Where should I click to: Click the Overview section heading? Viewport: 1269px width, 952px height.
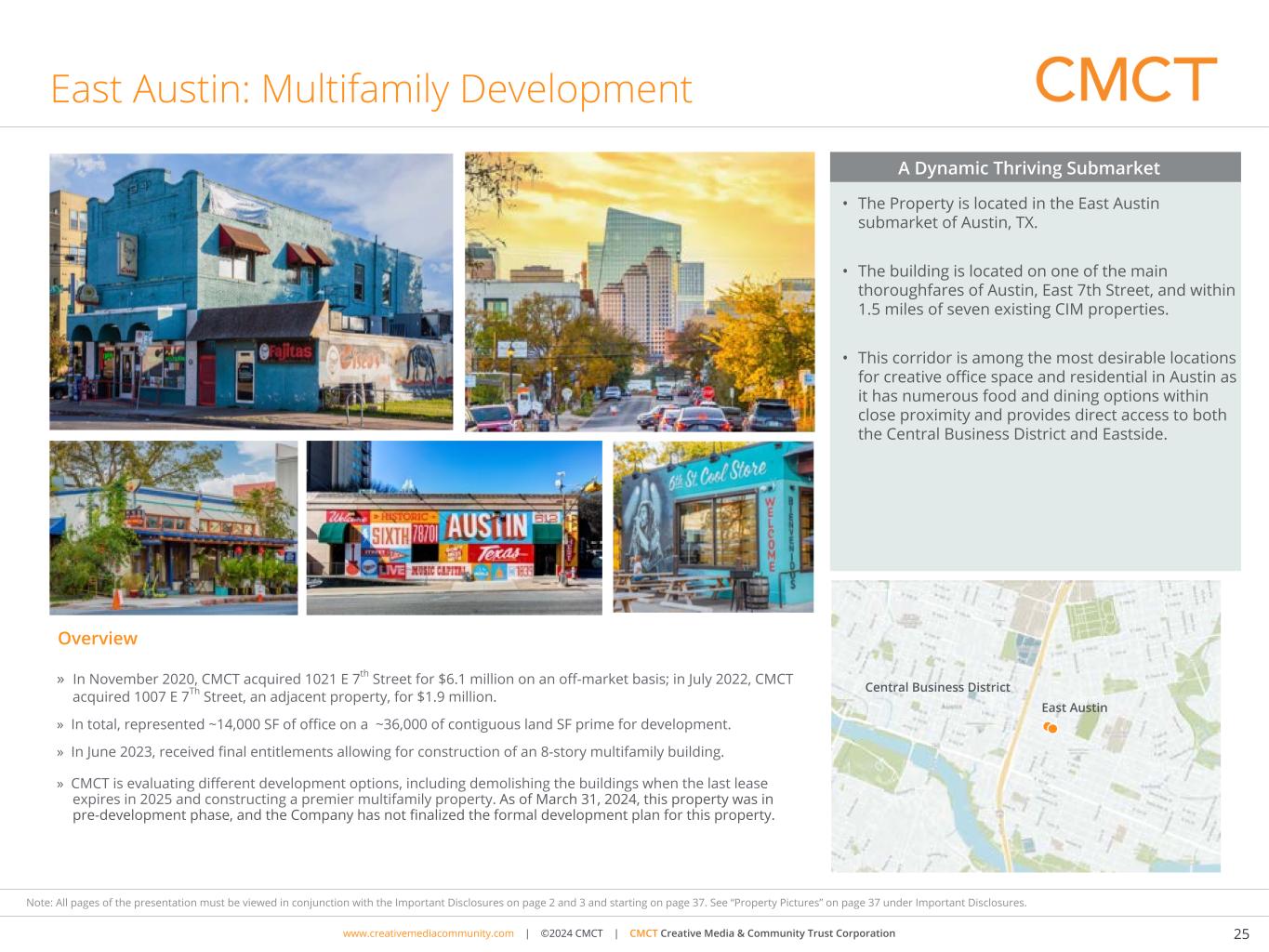pos(98,639)
